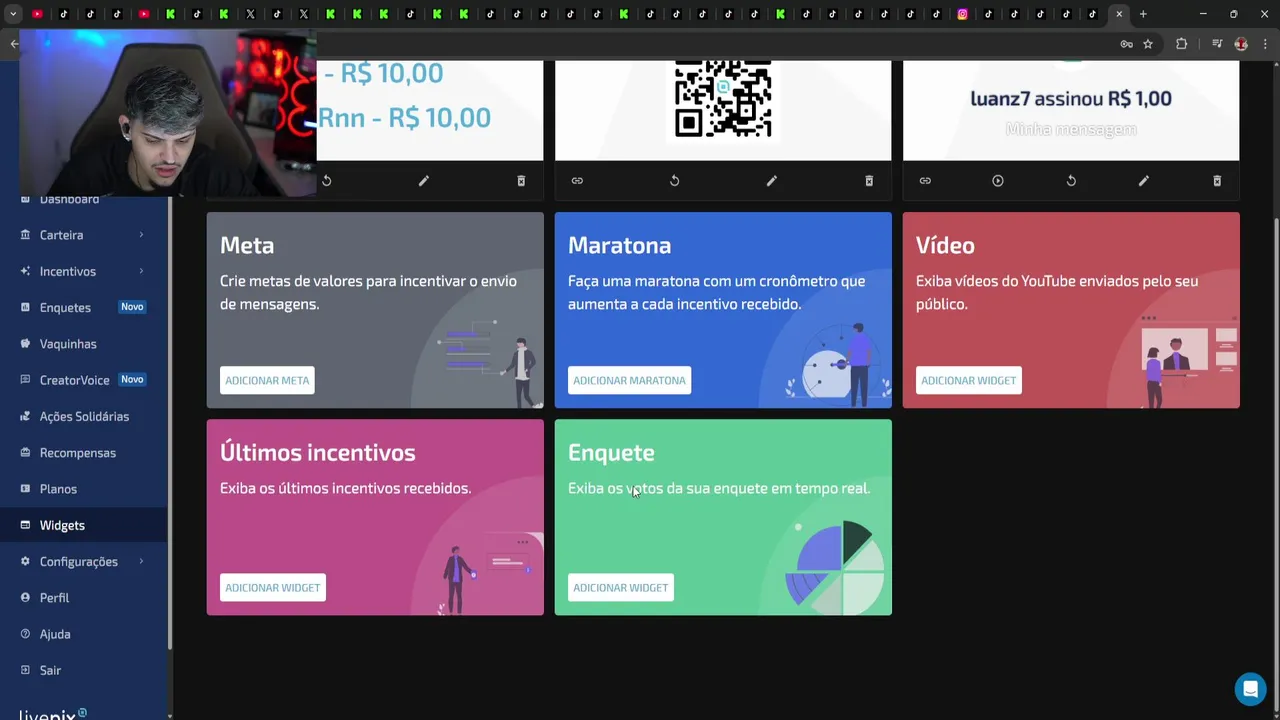The width and height of the screenshot is (1280, 720).
Task: Bookmark this page with the star icon
Action: (1148, 44)
